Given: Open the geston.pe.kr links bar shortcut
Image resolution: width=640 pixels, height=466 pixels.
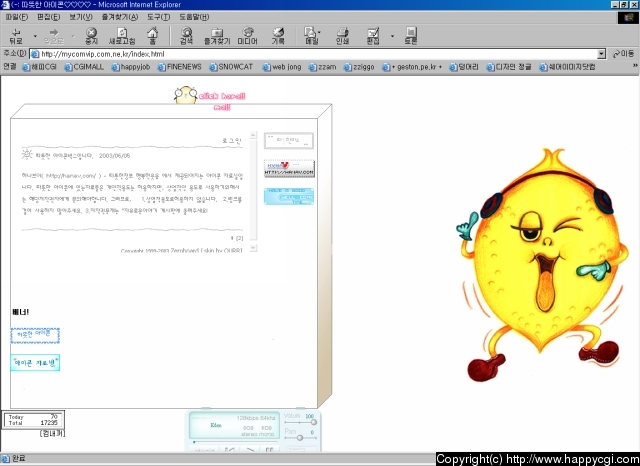Looking at the screenshot, I should [412, 67].
